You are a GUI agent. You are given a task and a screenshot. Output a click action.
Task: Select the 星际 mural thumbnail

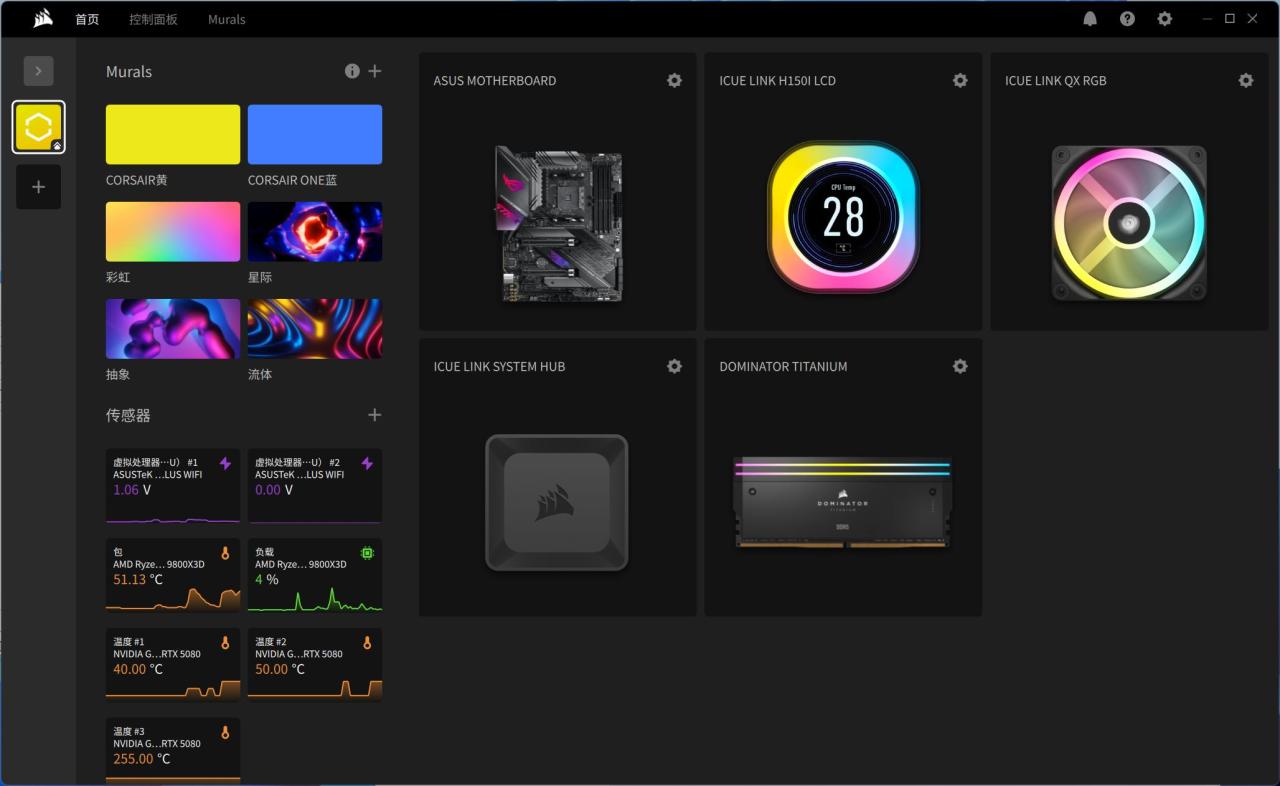tap(315, 232)
